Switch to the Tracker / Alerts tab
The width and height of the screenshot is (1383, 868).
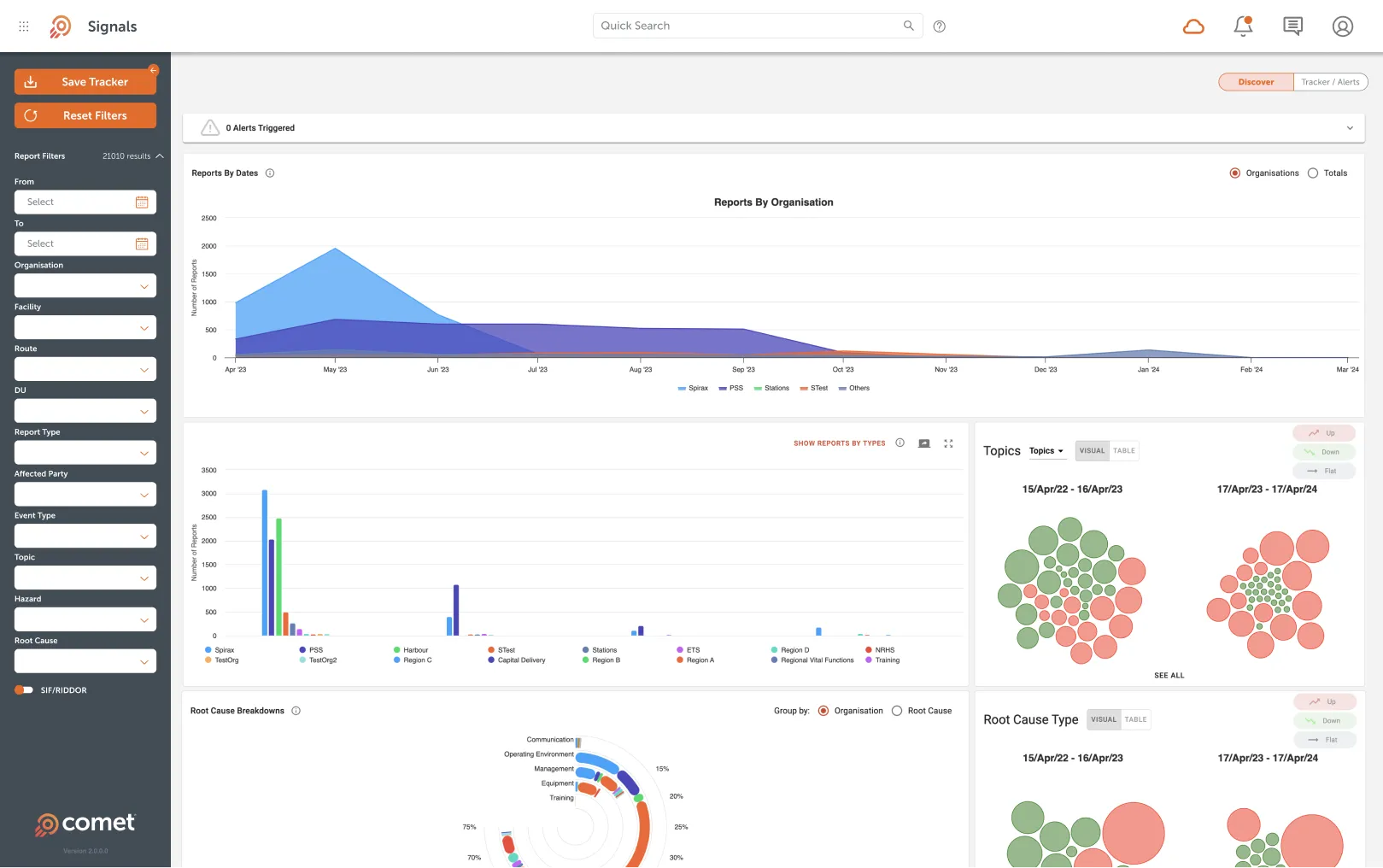click(x=1330, y=82)
